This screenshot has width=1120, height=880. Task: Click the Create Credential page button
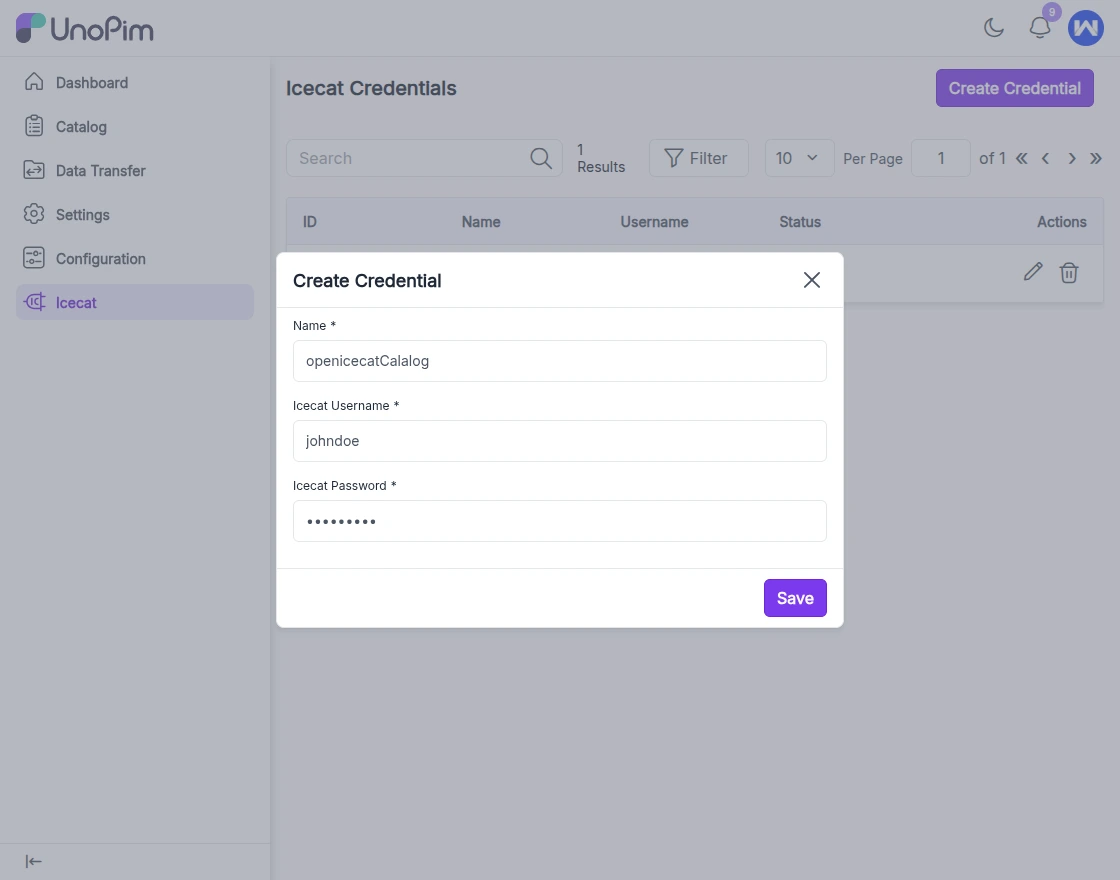point(1014,88)
